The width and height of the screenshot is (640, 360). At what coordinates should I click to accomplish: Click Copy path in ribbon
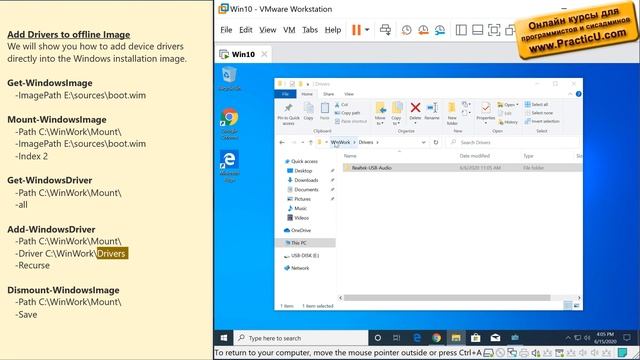tap(347, 113)
